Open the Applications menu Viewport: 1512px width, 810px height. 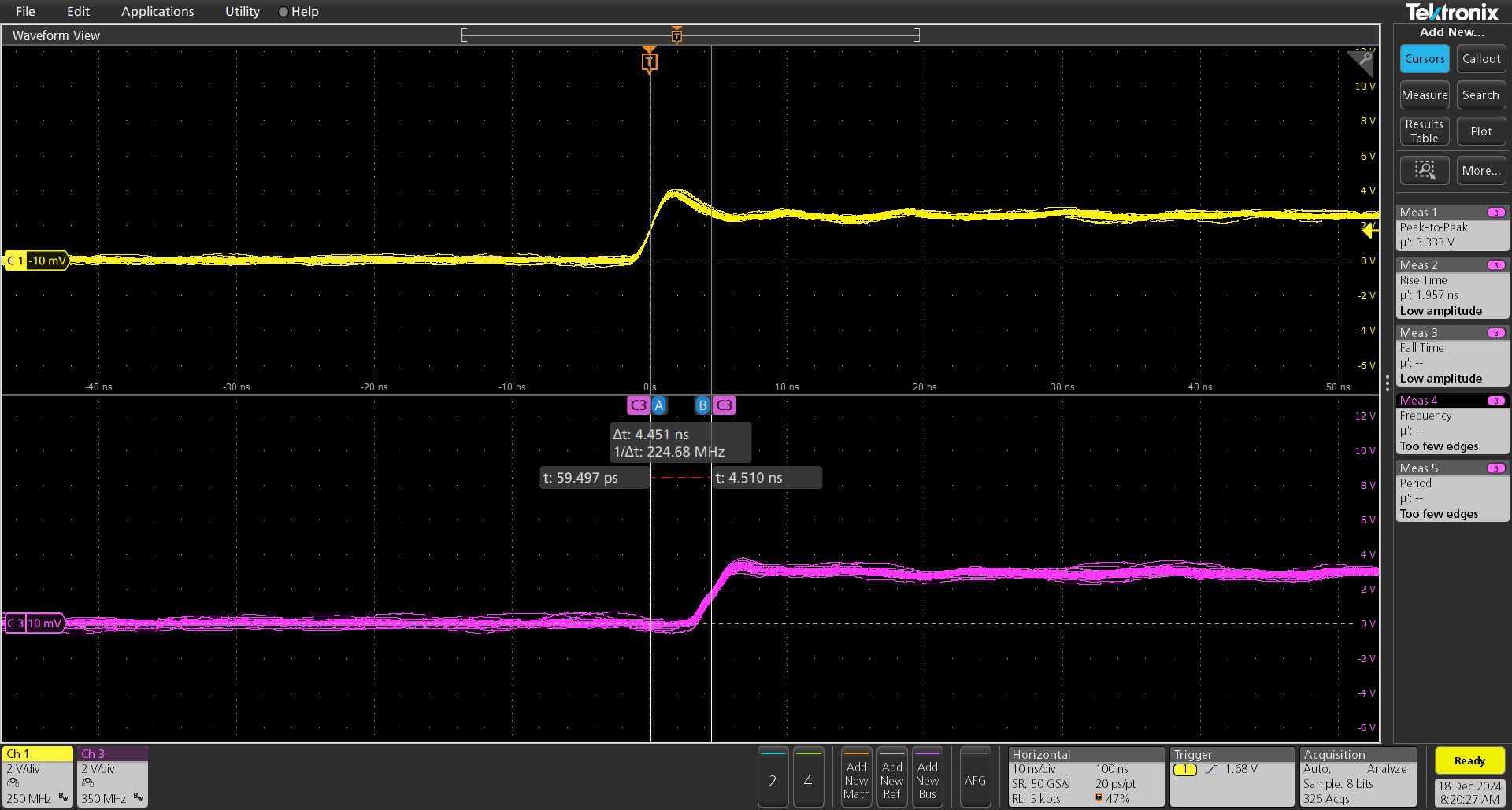pyautogui.click(x=157, y=11)
